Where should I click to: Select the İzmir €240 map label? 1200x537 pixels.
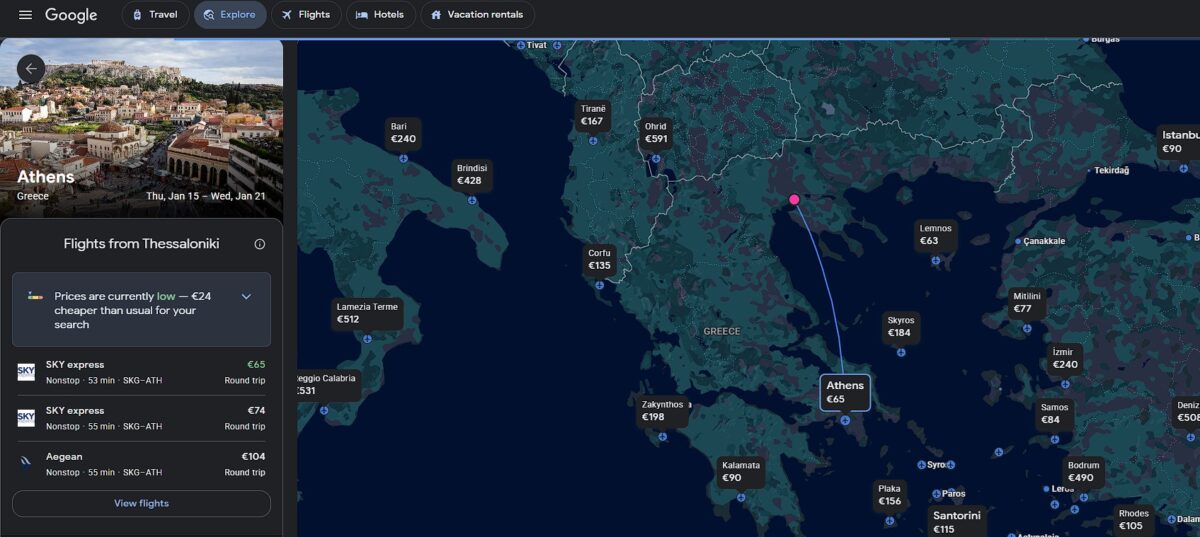point(1065,358)
